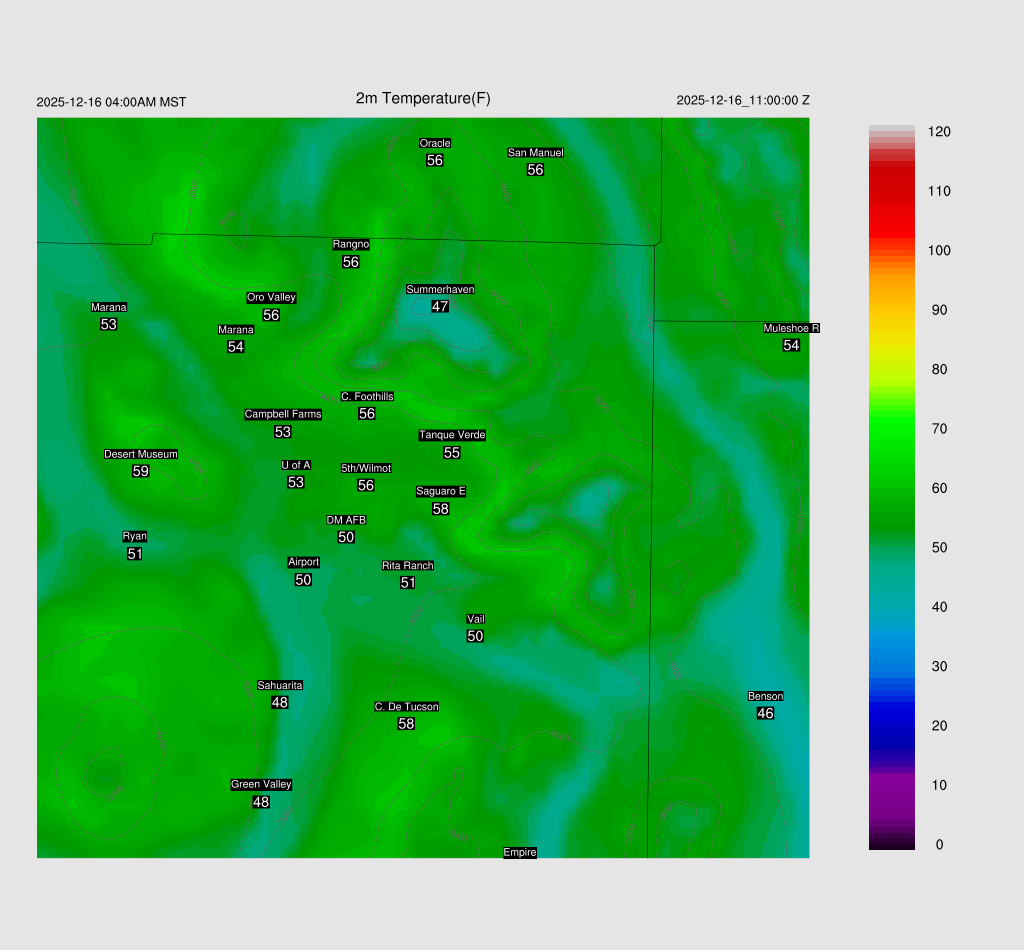Select the Tanque Verde station label
This screenshot has width=1024, height=950.
(x=452, y=435)
